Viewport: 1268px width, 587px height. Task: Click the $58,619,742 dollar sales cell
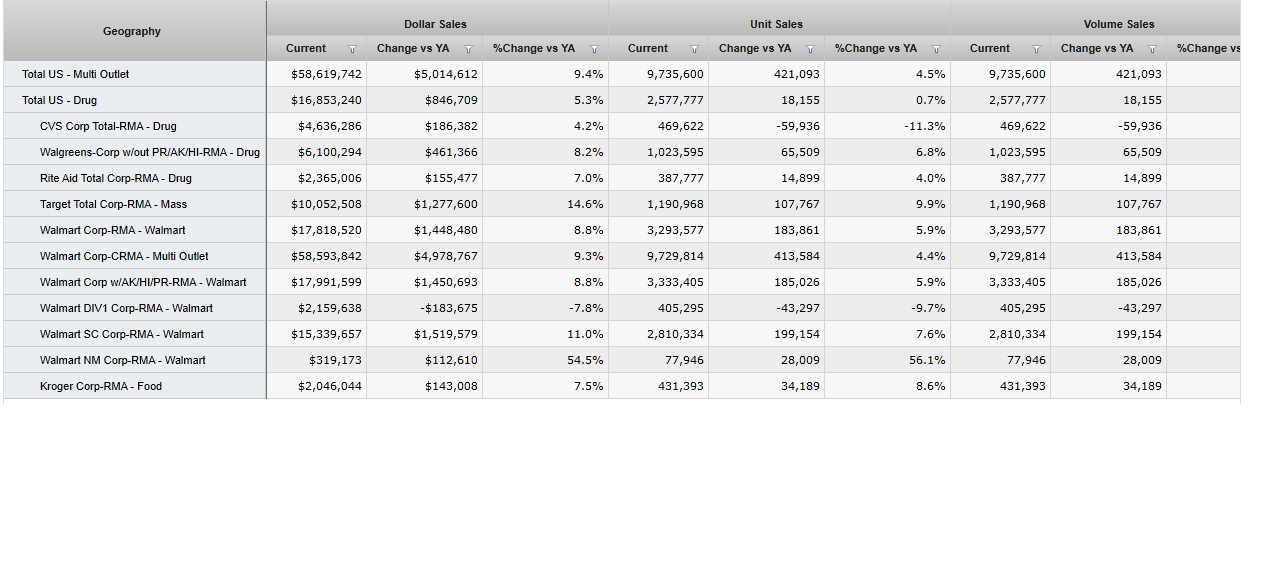click(326, 74)
